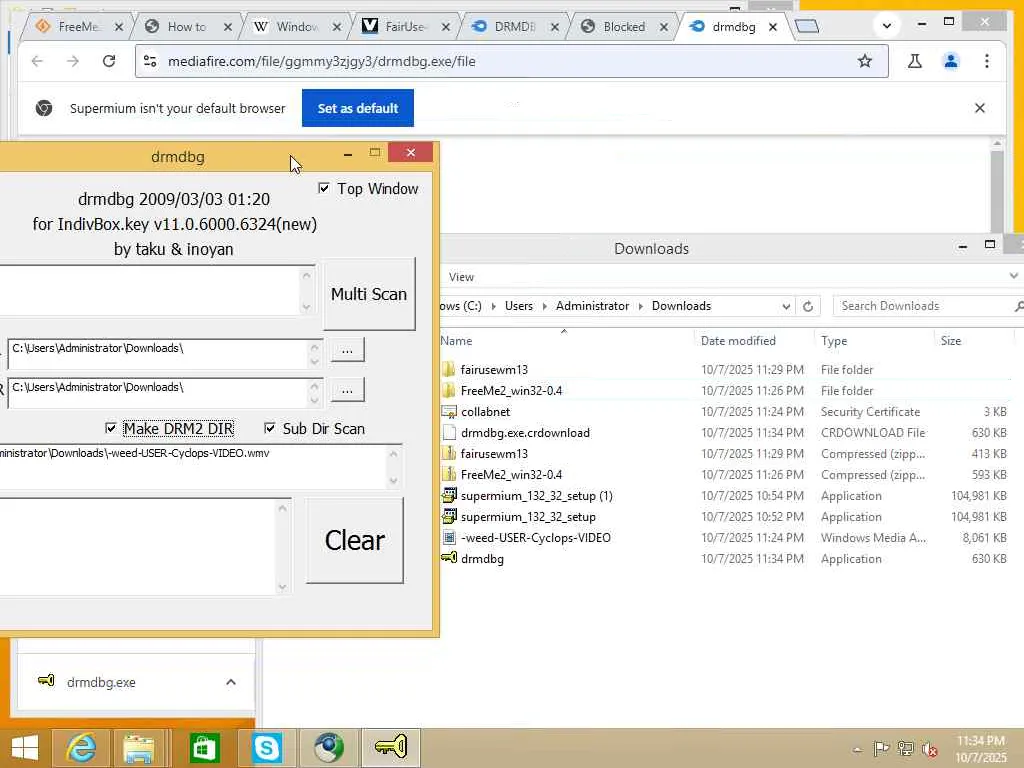Bookmark this page with star icon
1024x768 pixels.
point(865,61)
